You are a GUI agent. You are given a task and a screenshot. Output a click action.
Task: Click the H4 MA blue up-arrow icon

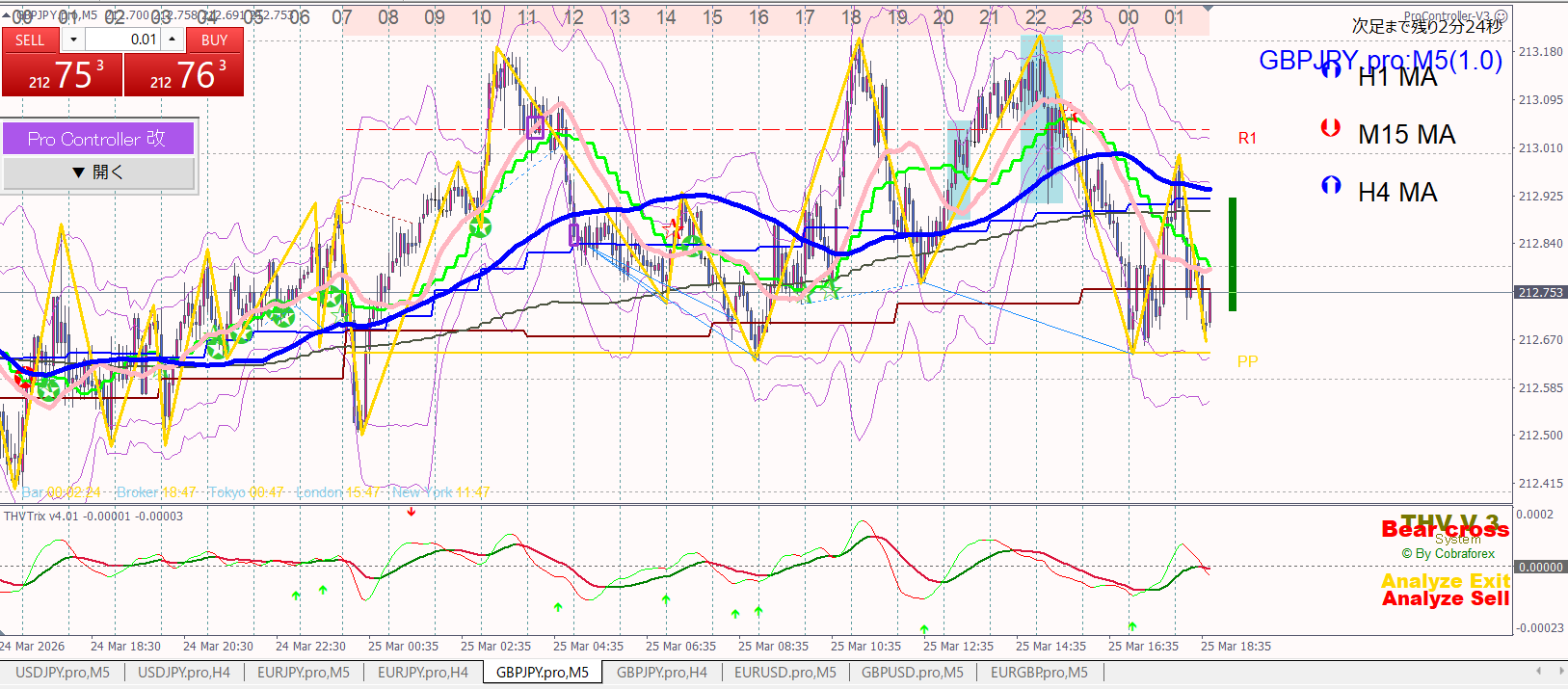[x=1331, y=185]
